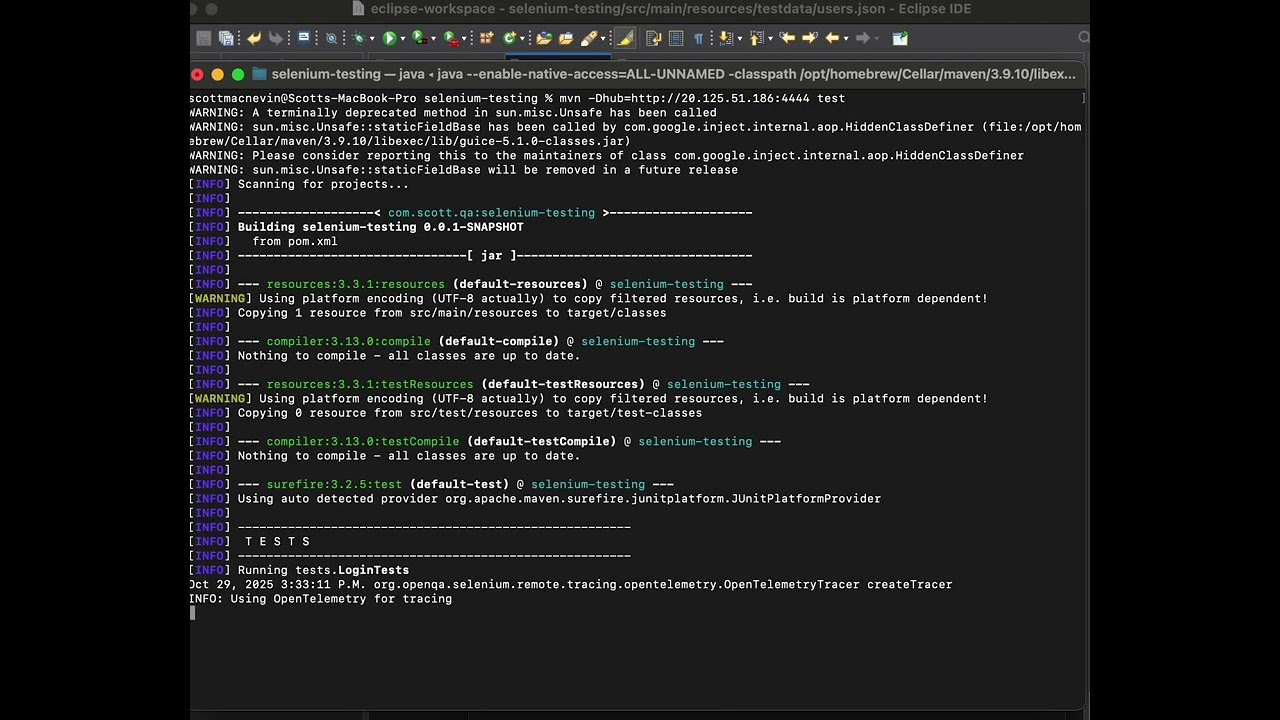Minimize the terminal with the yellow button
Screen dimensions: 1280x720
(x=217, y=74)
